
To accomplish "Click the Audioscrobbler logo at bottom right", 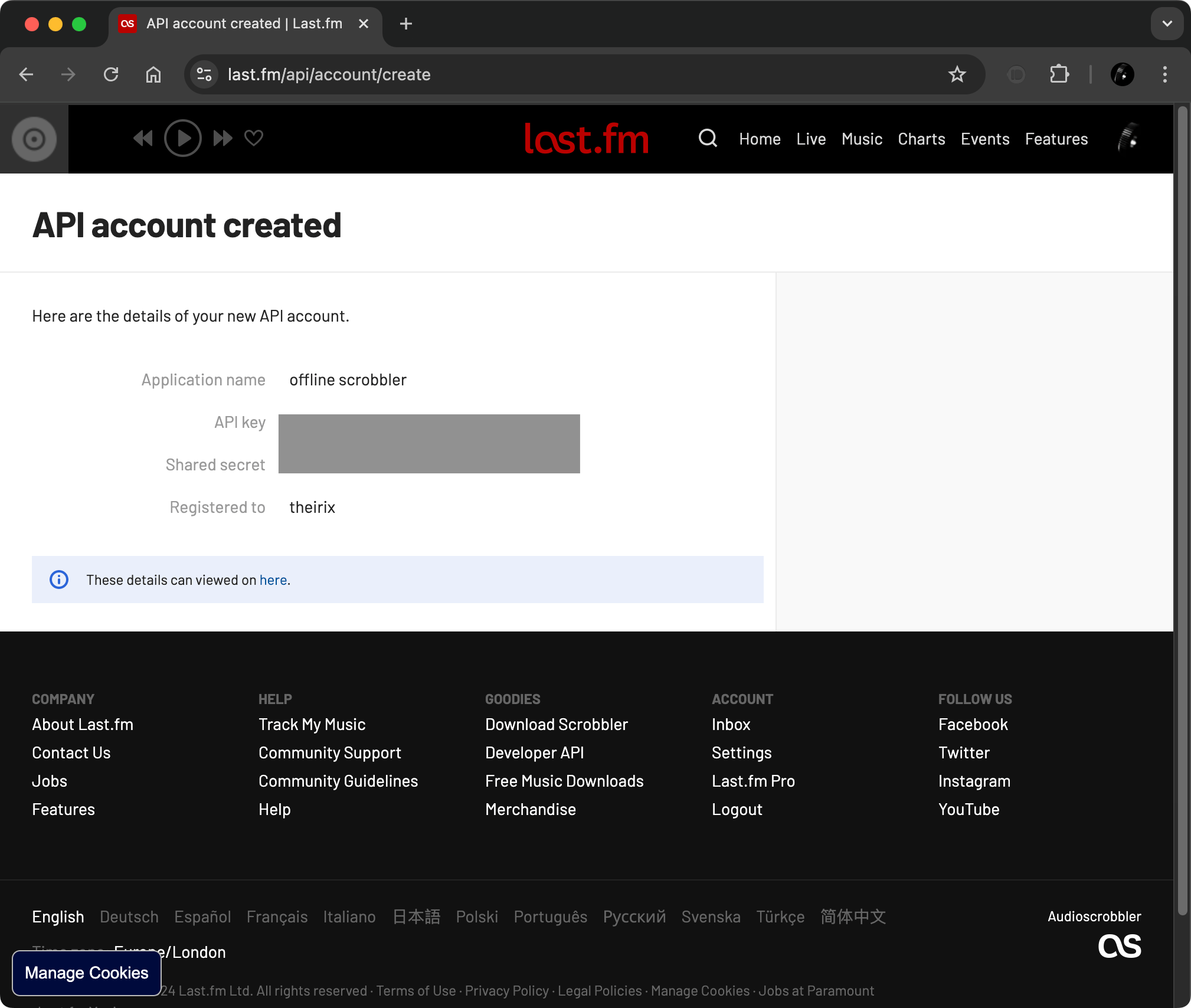I will click(x=1118, y=945).
